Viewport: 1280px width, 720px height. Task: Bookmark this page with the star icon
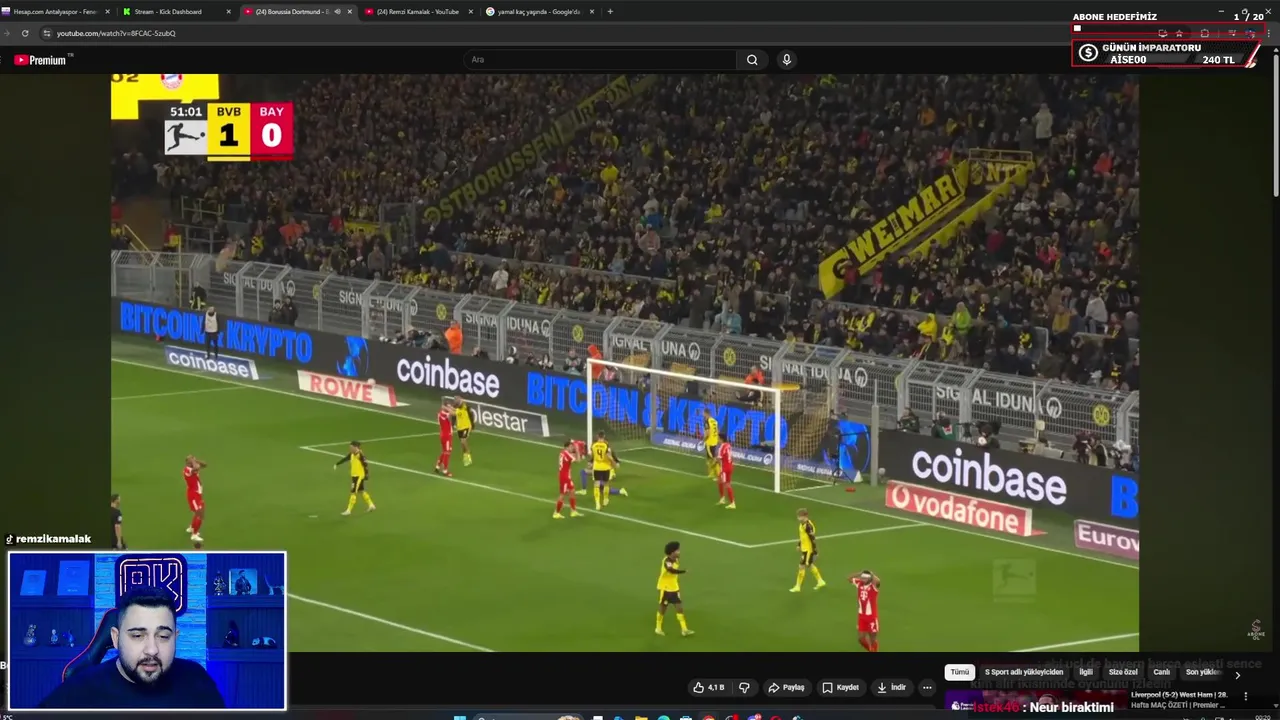click(x=1179, y=33)
